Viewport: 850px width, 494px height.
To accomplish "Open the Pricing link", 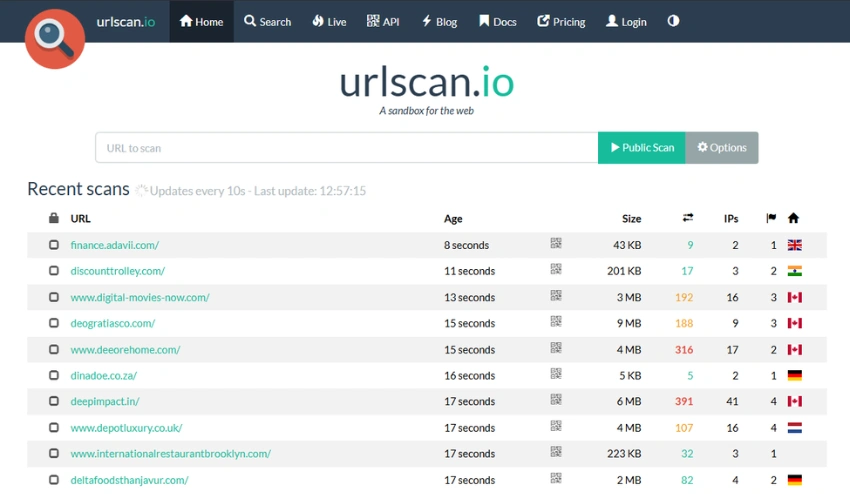I will (561, 22).
